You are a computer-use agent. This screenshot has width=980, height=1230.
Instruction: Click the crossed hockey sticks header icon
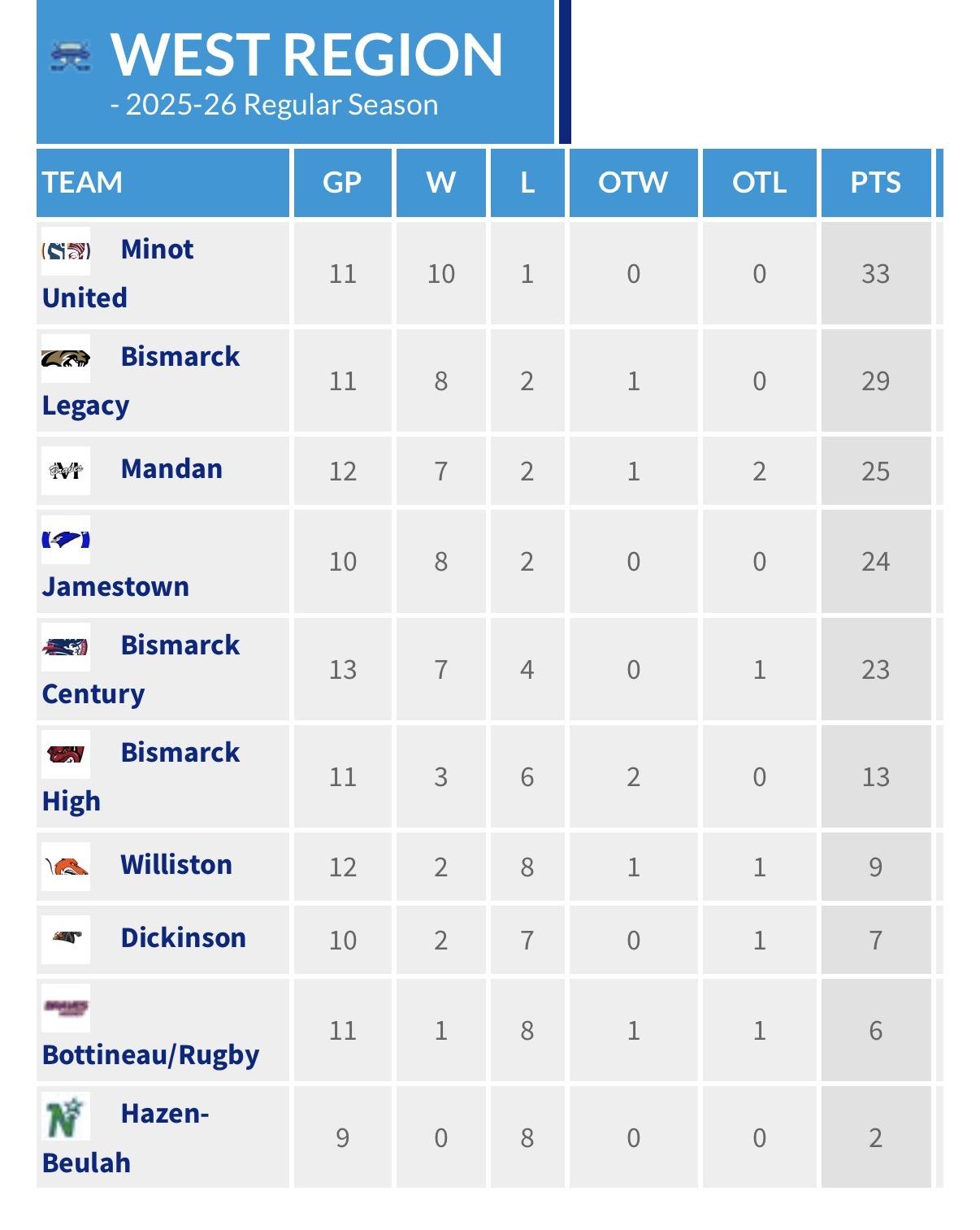71,56
